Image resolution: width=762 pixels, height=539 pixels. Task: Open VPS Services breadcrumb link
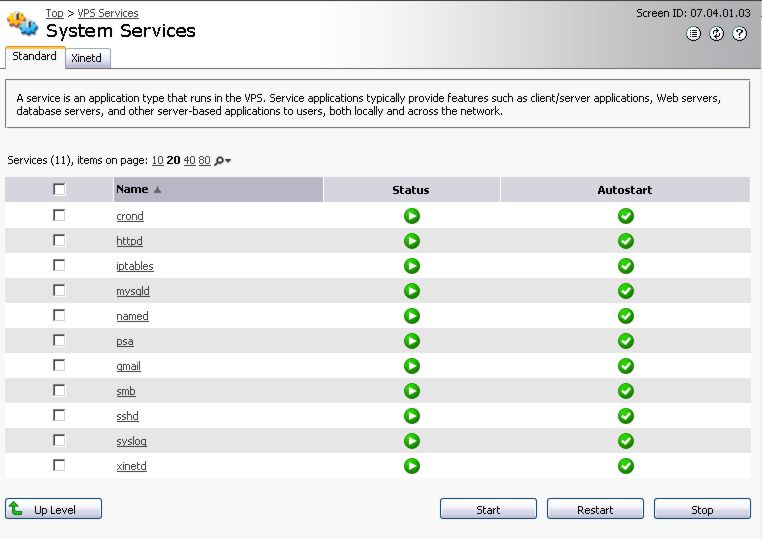coord(108,13)
